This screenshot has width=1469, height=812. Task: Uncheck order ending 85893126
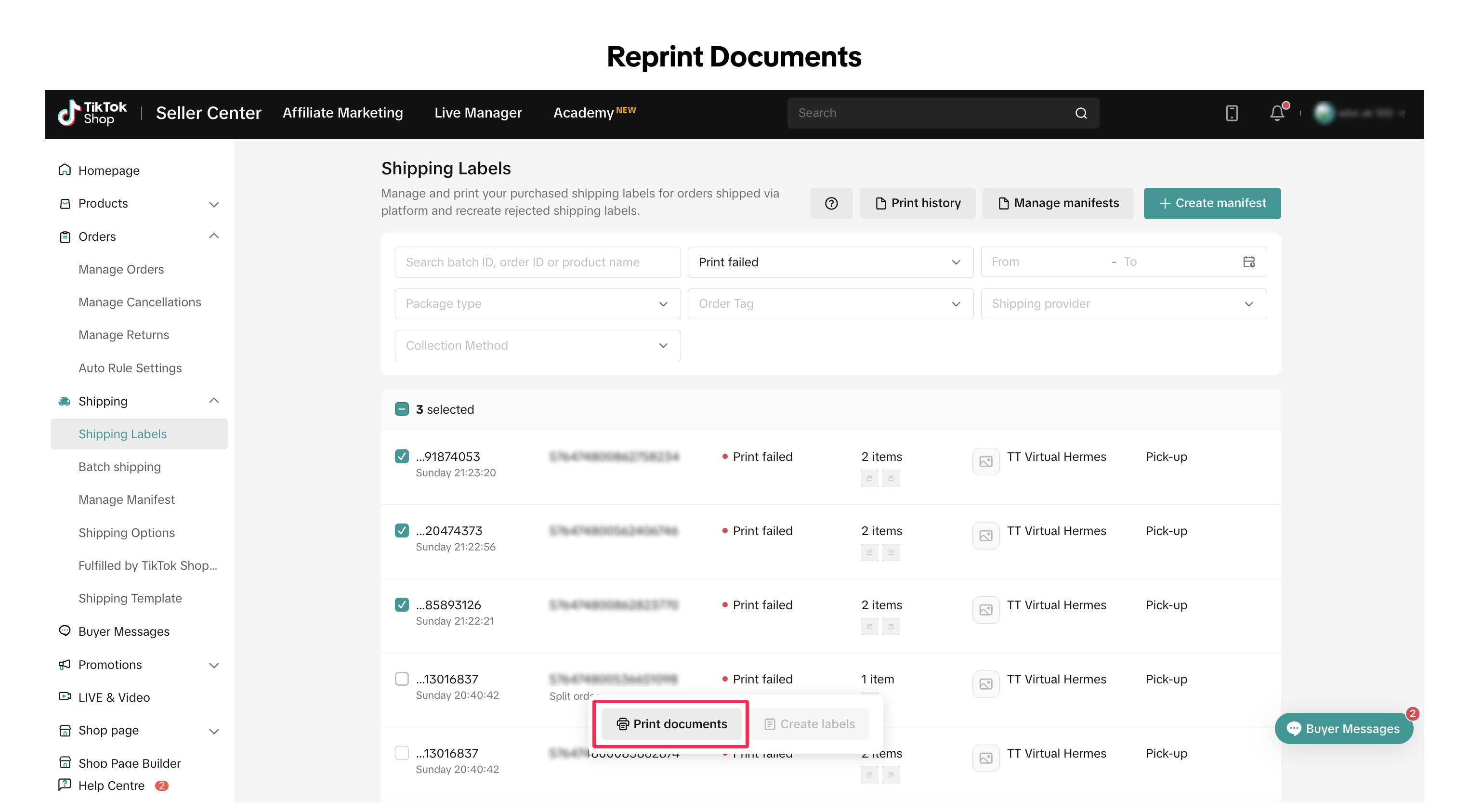pos(402,604)
